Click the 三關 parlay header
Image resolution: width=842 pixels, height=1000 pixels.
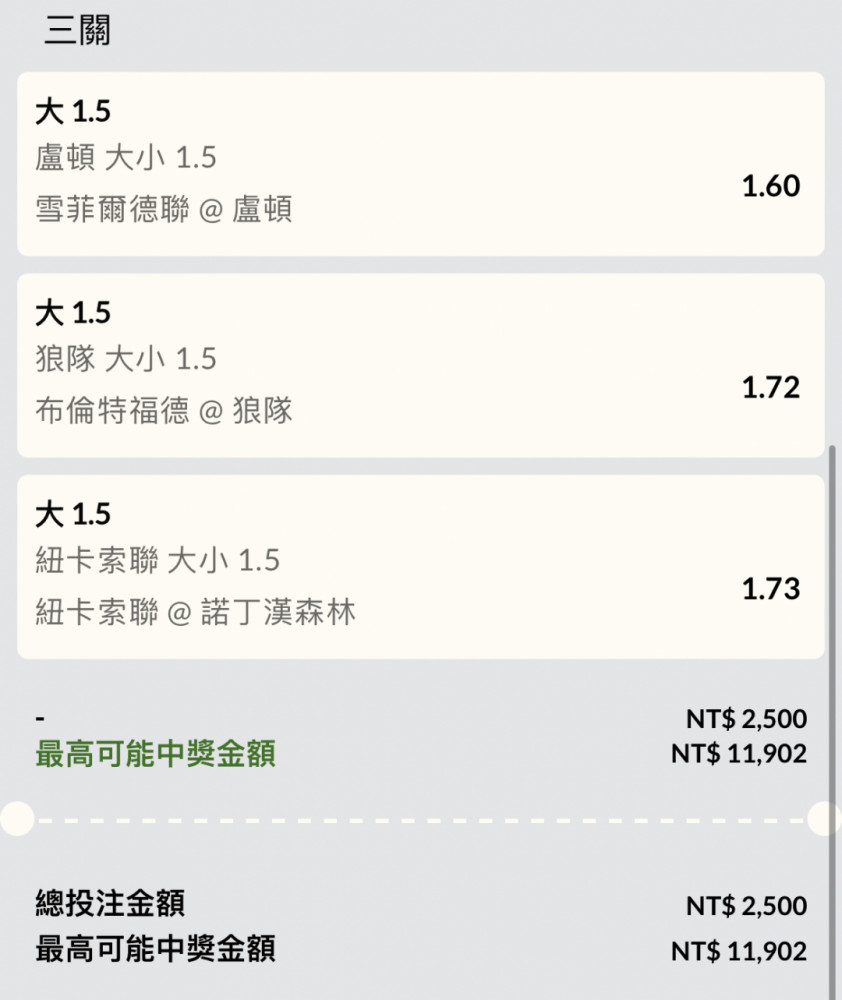click(77, 31)
